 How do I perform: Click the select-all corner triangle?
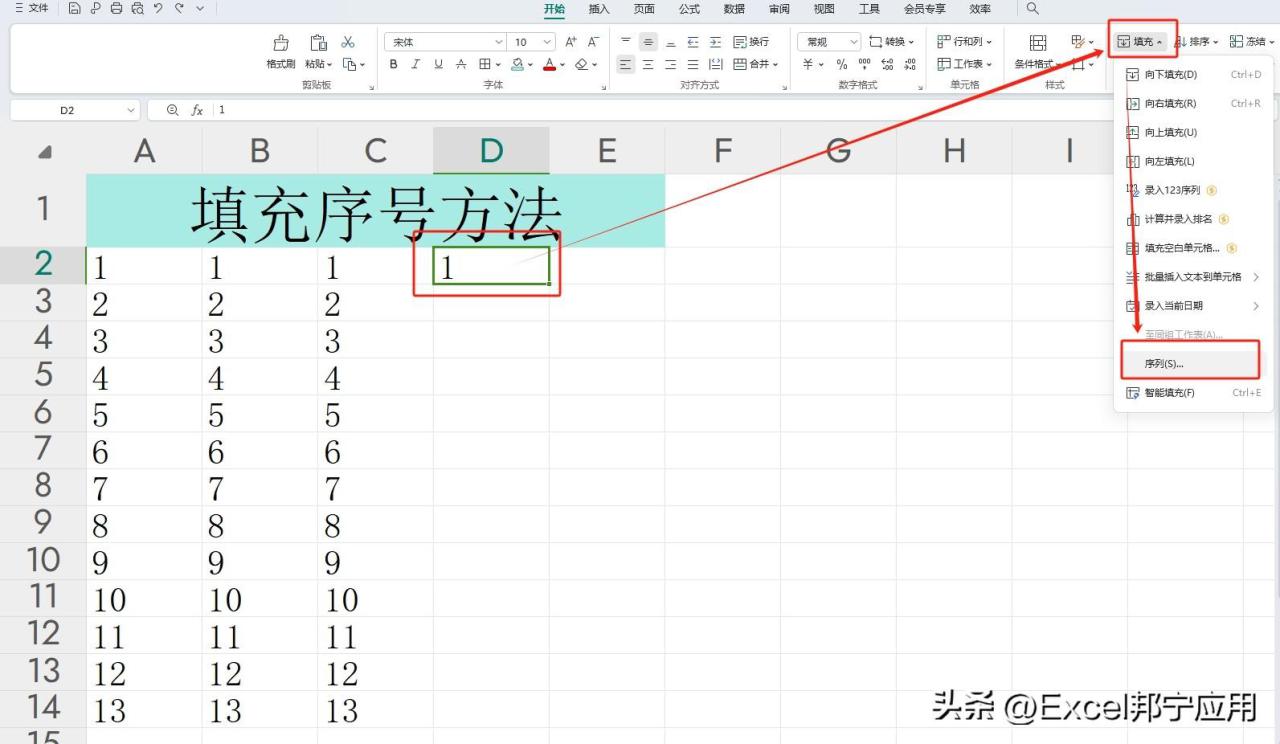coord(44,152)
